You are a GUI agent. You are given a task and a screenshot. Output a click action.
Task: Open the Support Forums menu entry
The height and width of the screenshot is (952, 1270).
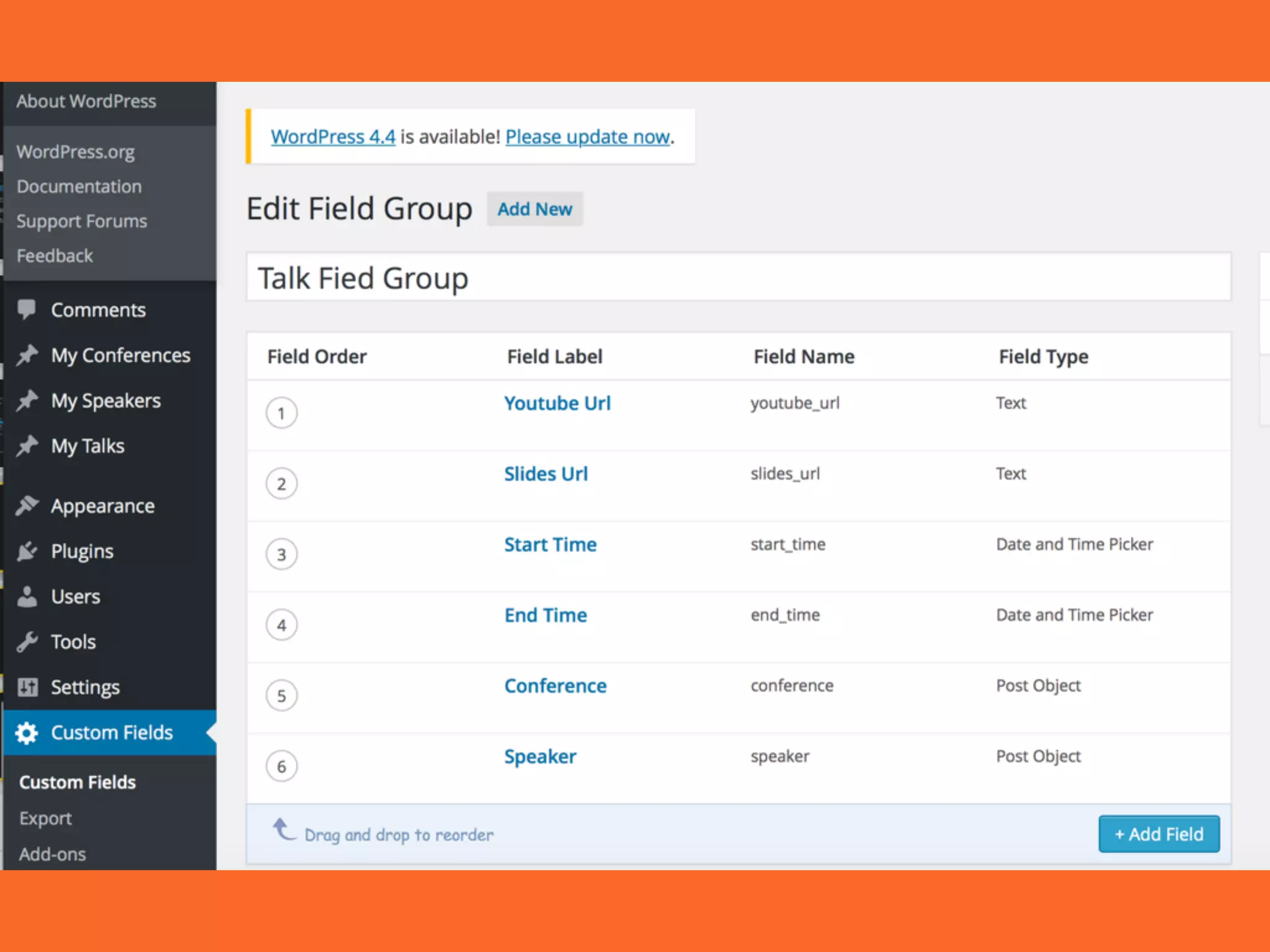pos(82,221)
